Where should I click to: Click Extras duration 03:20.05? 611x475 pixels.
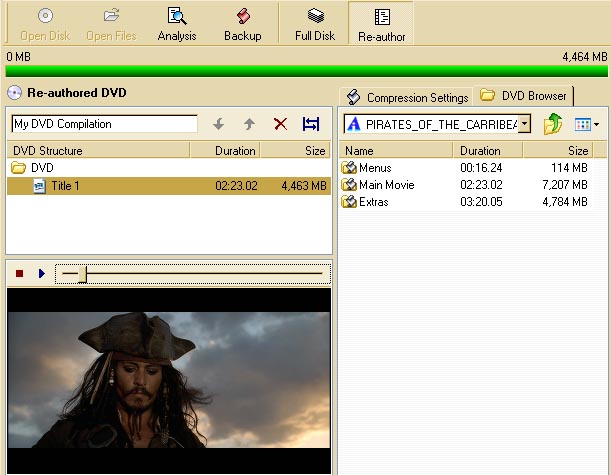(481, 202)
